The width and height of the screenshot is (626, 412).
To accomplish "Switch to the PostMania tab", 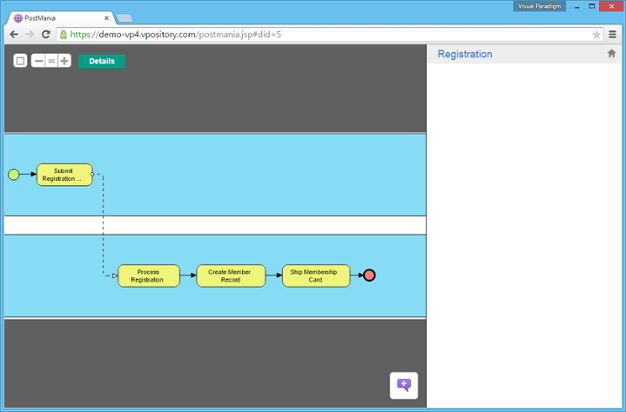I will tap(60, 18).
